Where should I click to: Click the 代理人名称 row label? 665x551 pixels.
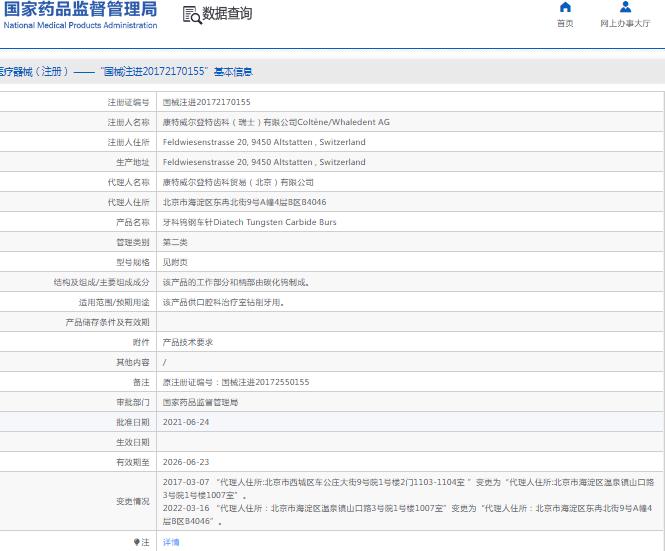click(128, 182)
